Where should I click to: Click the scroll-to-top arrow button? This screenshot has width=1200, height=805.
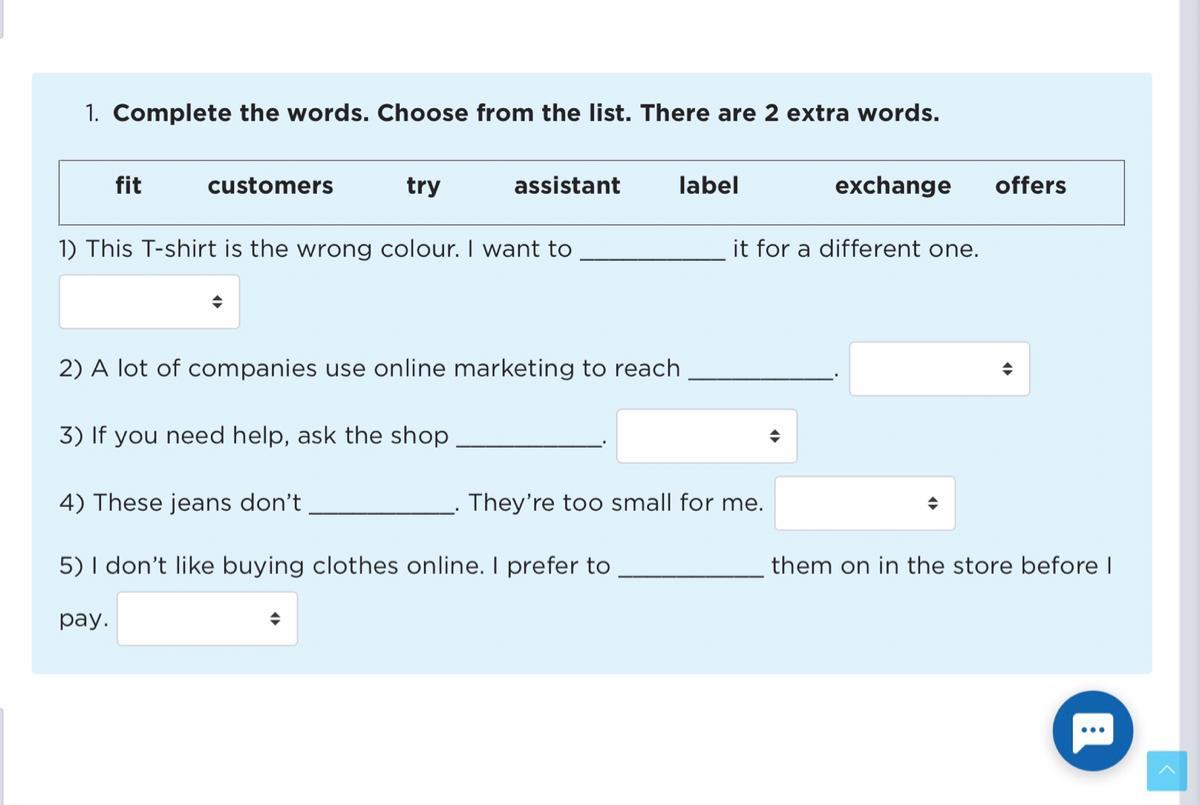1166,771
